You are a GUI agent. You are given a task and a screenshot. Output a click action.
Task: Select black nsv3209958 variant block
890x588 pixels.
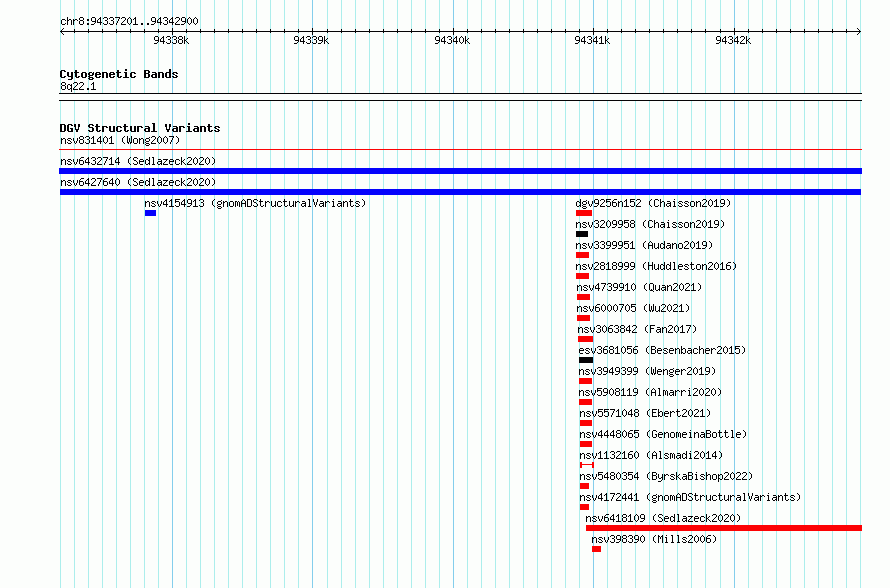[582, 234]
